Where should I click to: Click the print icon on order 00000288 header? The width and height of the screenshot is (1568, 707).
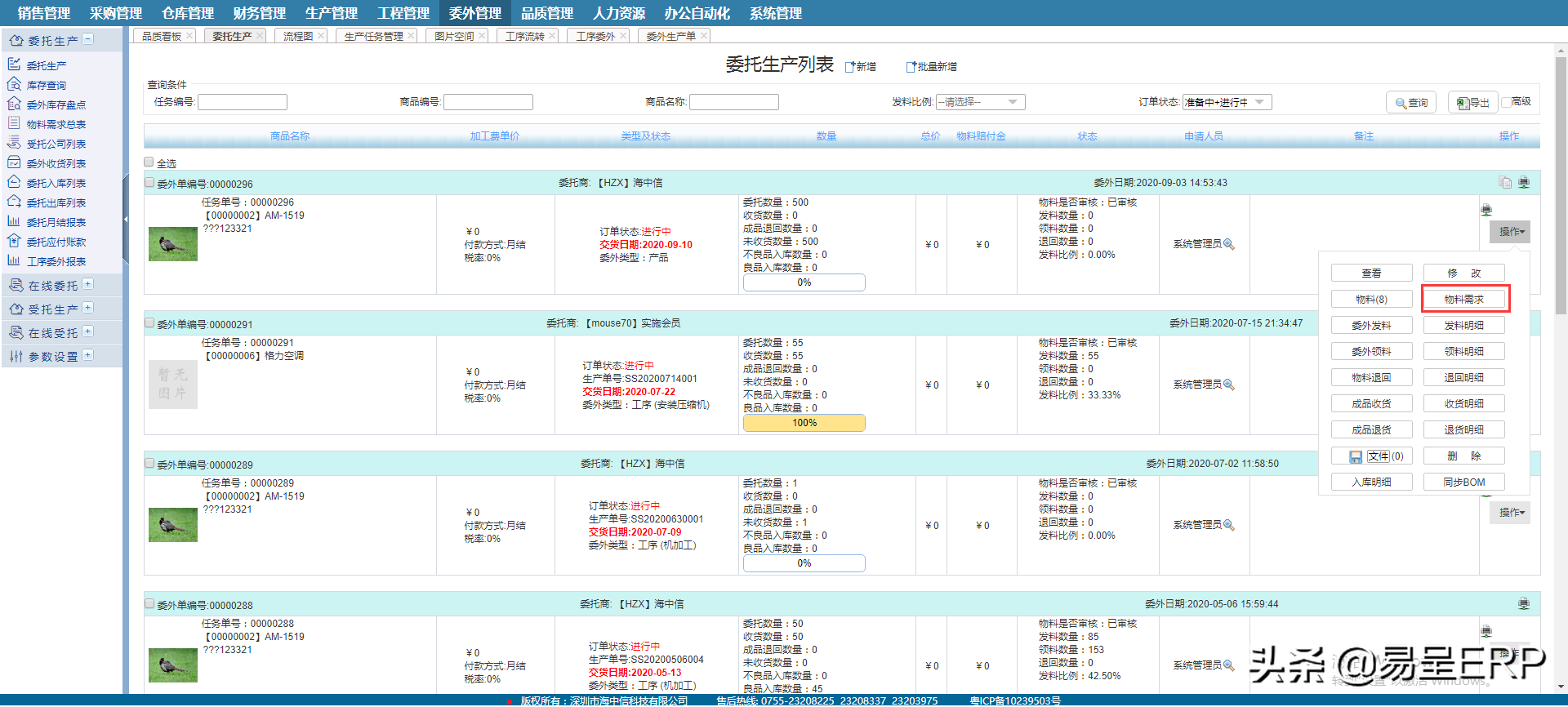click(x=1523, y=603)
